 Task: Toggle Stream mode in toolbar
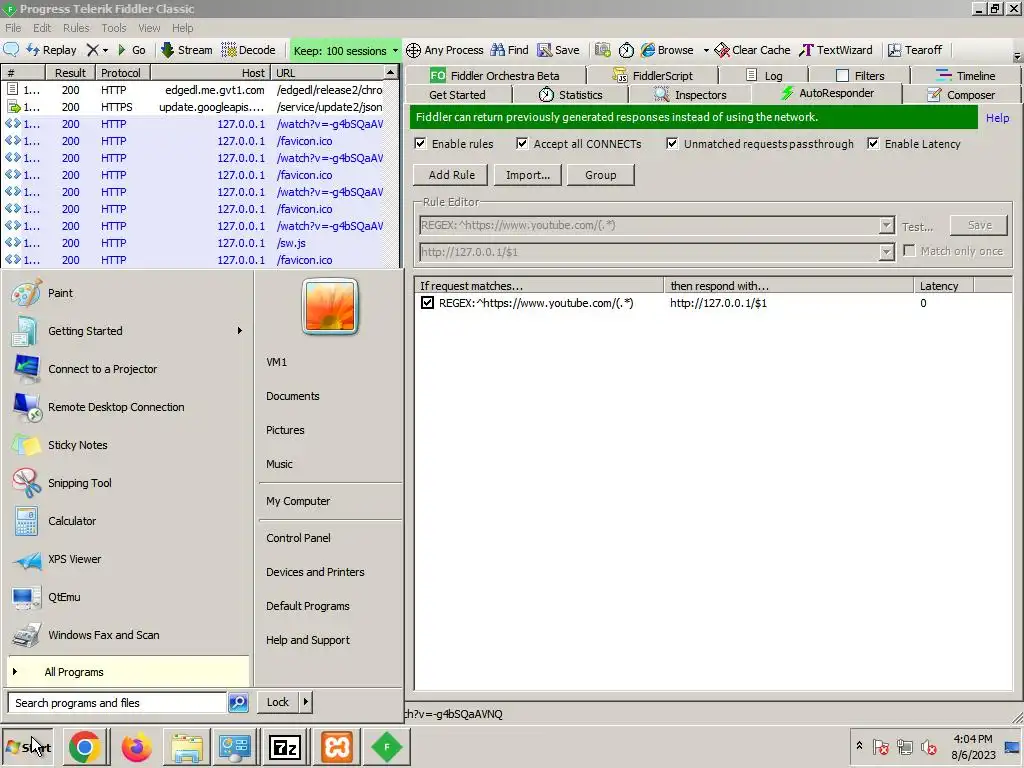[186, 50]
